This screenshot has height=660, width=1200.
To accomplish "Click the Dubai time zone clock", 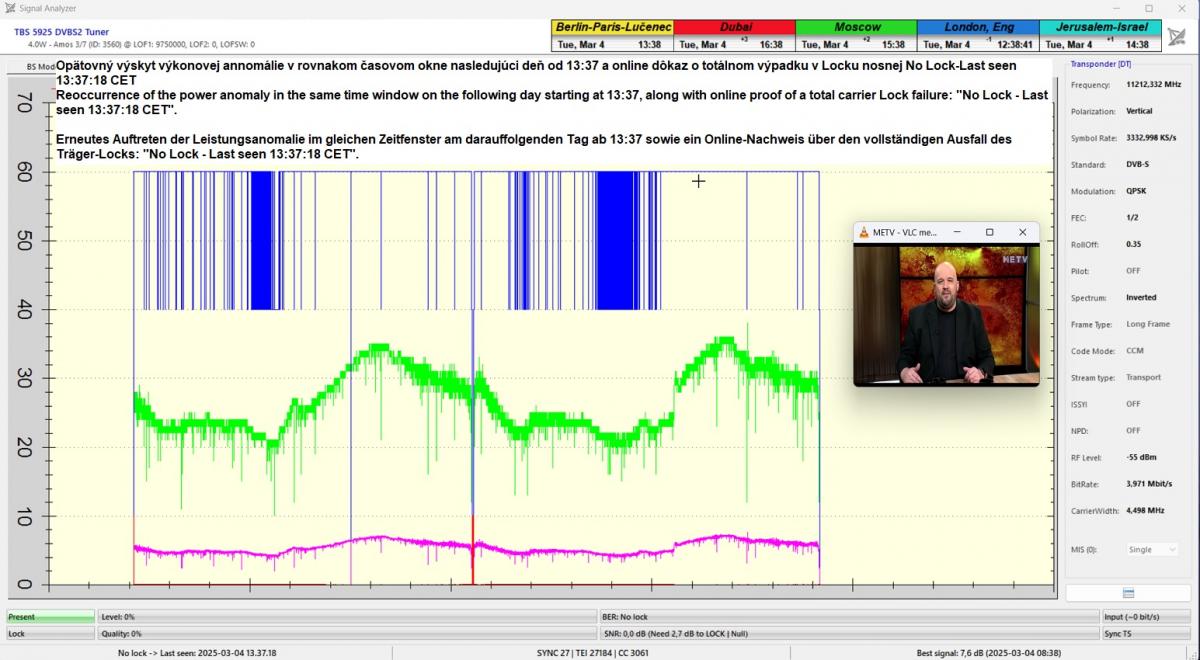I will click(x=735, y=35).
